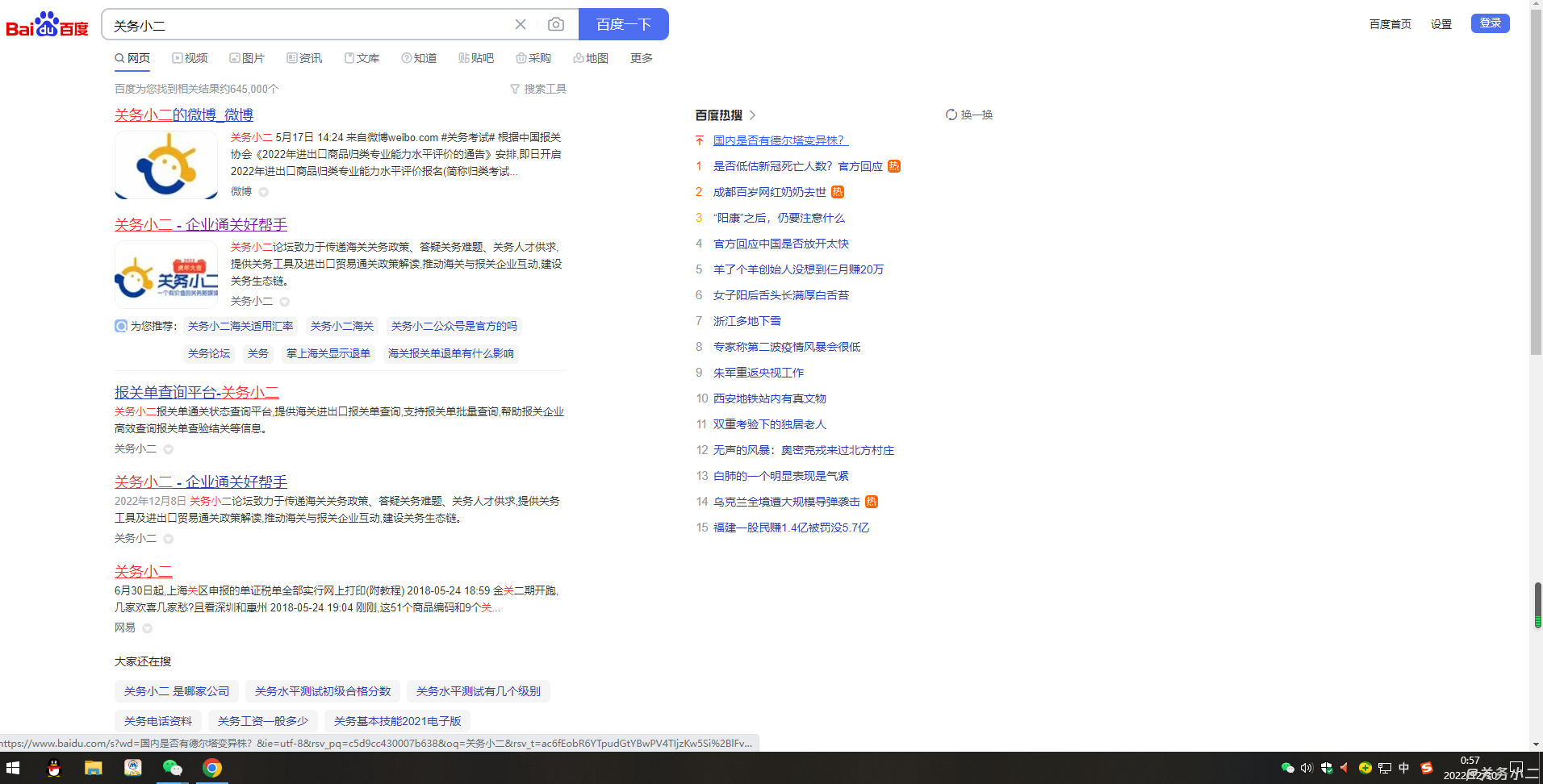Click related search 关务论坛
This screenshot has width=1543, height=784.
(209, 353)
